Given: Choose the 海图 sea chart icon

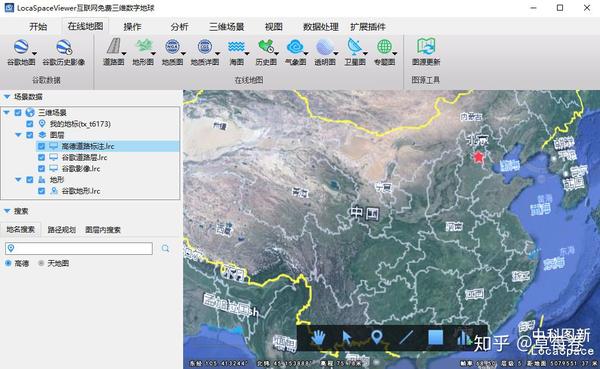Looking at the screenshot, I should coord(236,47).
